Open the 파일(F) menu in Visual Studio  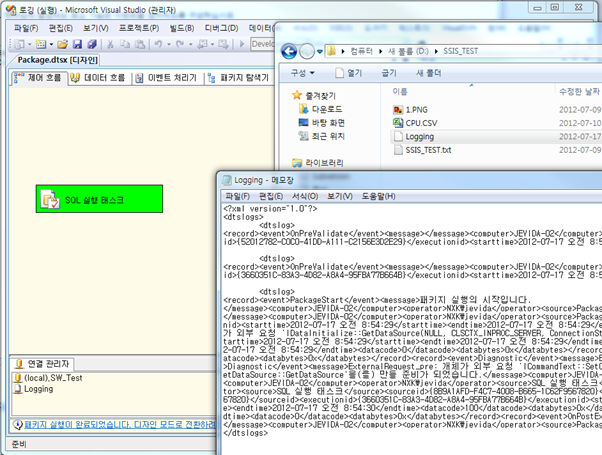pos(26,28)
